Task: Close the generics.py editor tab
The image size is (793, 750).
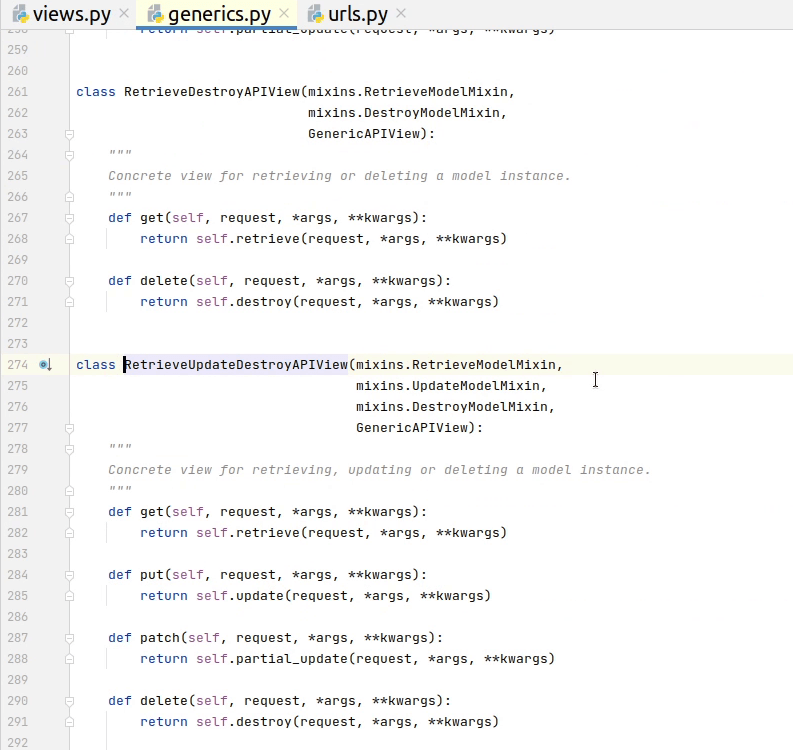Action: (284, 14)
